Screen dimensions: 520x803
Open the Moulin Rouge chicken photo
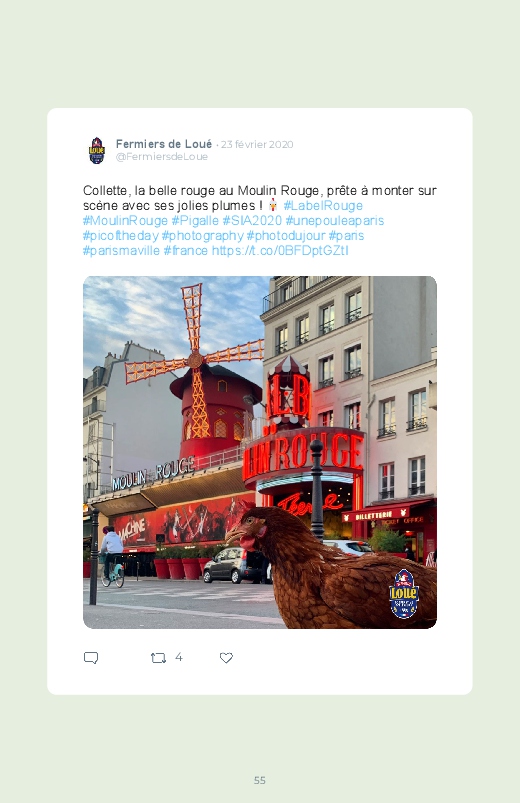(260, 452)
